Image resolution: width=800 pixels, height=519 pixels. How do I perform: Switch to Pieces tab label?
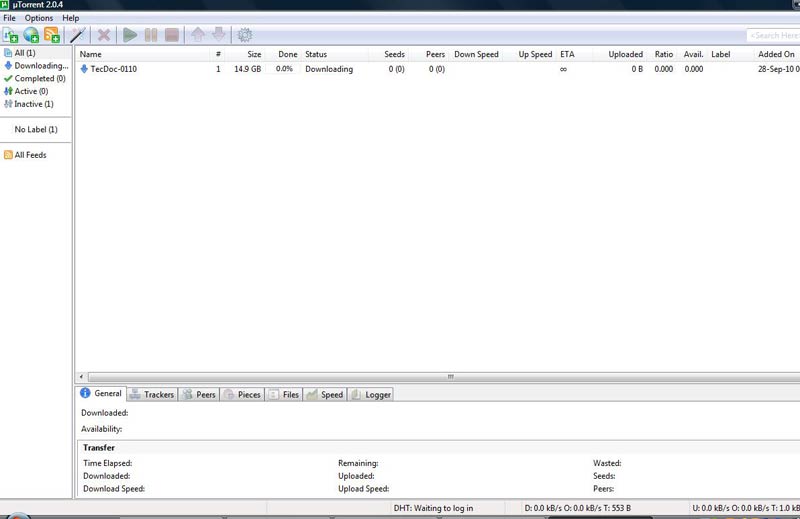click(249, 394)
